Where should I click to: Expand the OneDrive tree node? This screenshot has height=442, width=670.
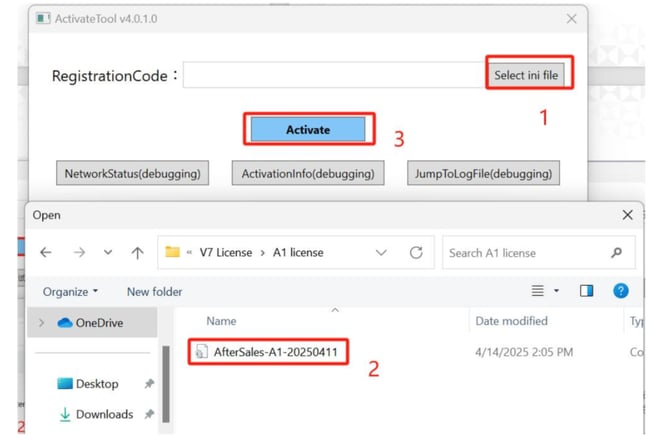[x=41, y=323]
